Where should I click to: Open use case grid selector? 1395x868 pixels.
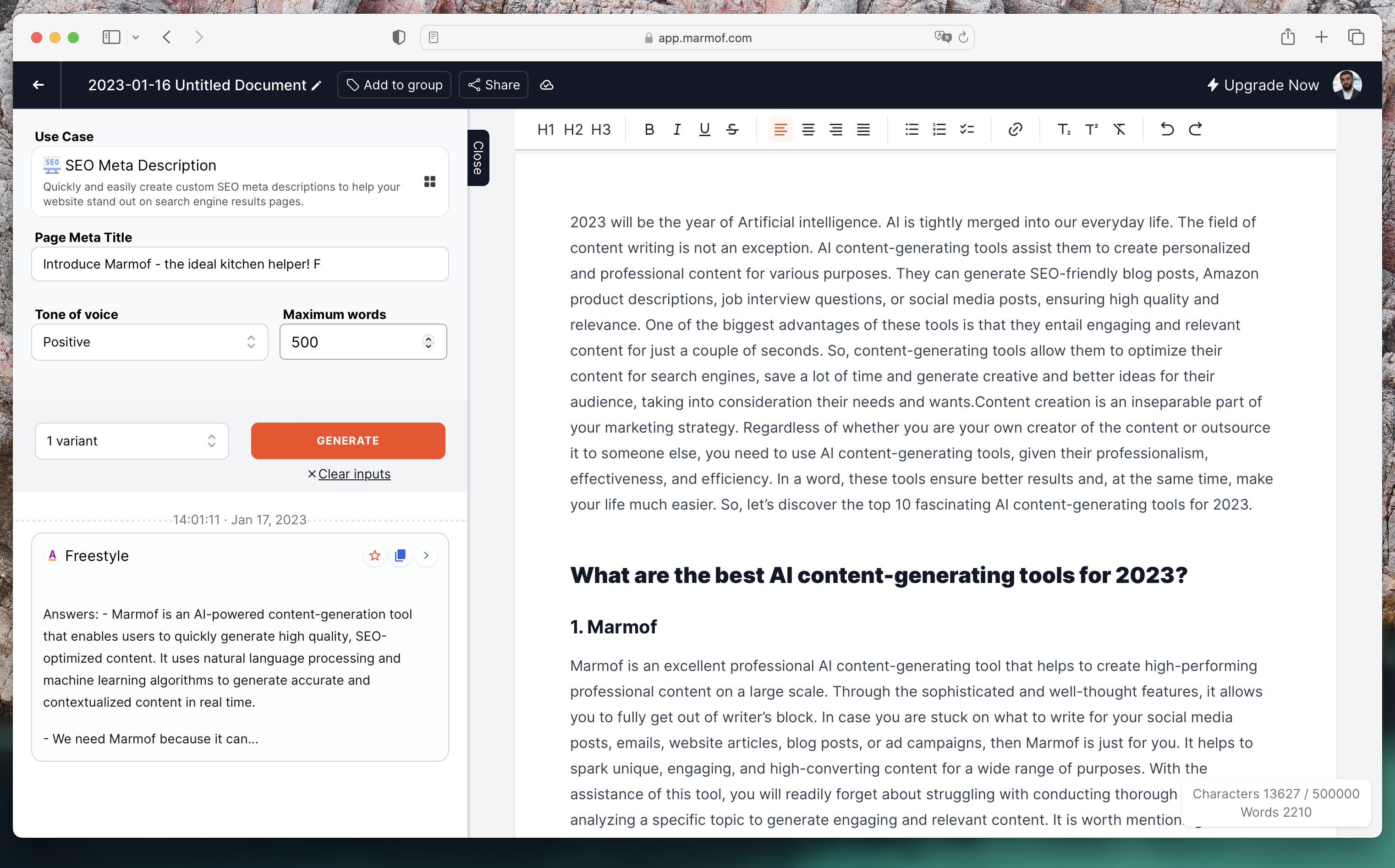tap(429, 181)
